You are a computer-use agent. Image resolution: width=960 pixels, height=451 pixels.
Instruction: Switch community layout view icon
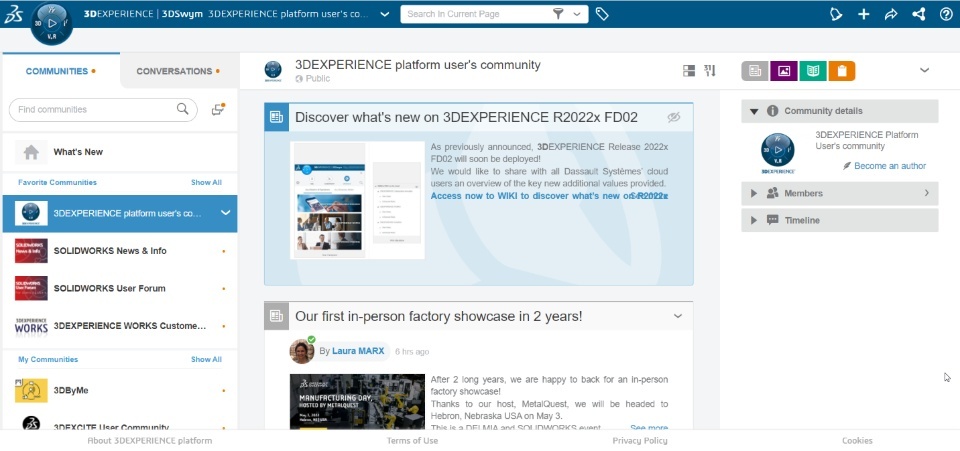pos(689,71)
